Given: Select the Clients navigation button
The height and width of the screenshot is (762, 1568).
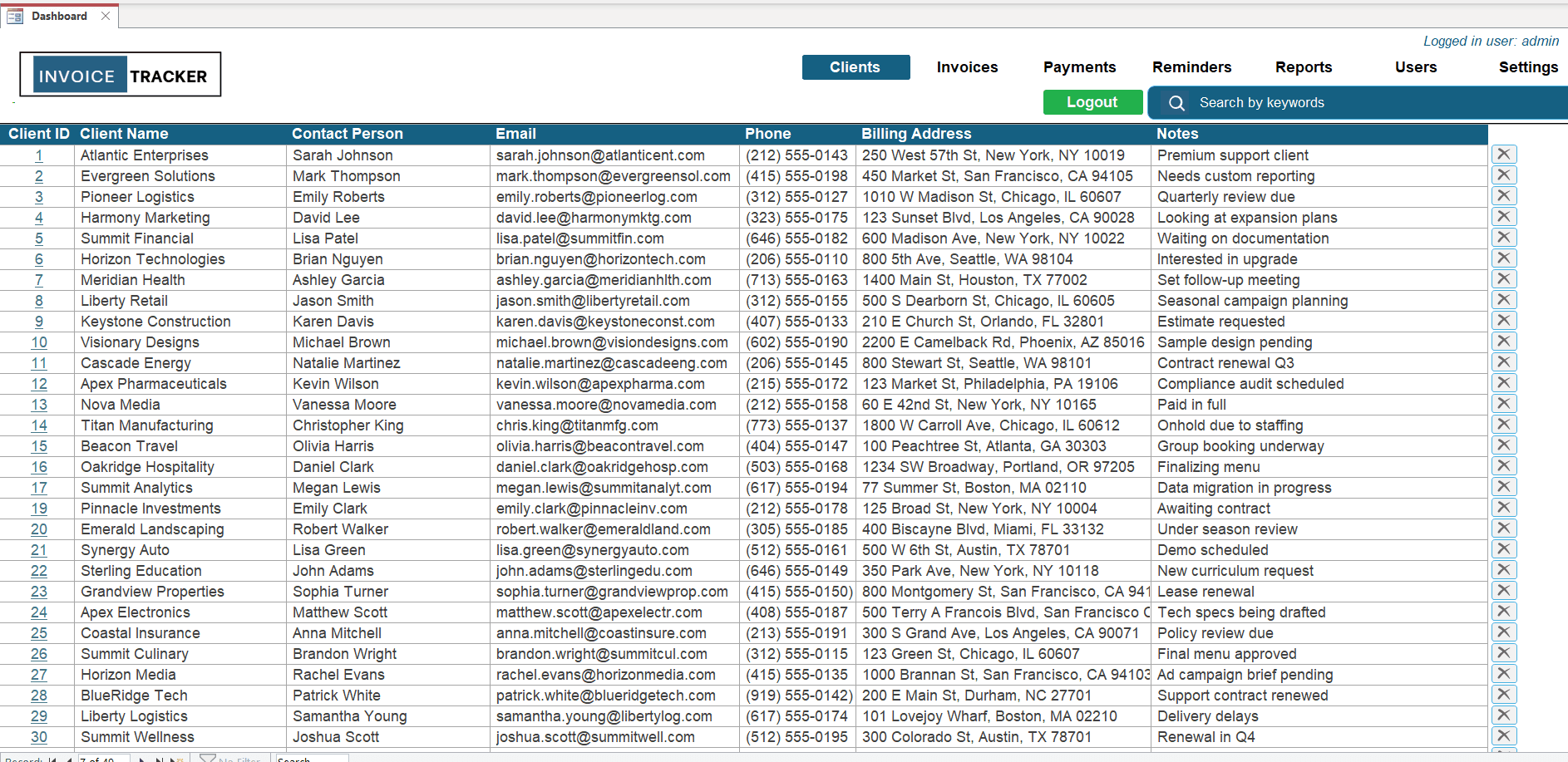Looking at the screenshot, I should [855, 67].
